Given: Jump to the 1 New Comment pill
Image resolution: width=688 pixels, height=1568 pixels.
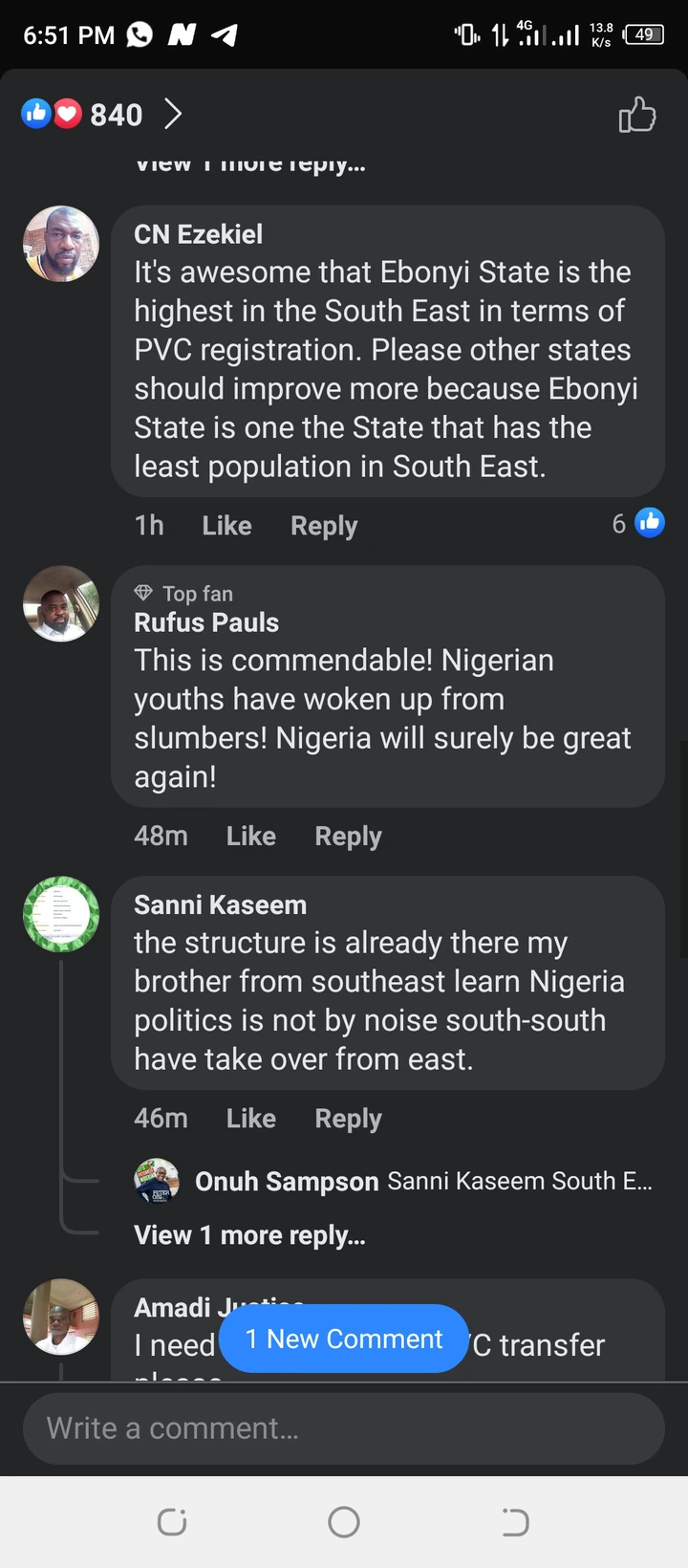Looking at the screenshot, I should [x=344, y=1339].
